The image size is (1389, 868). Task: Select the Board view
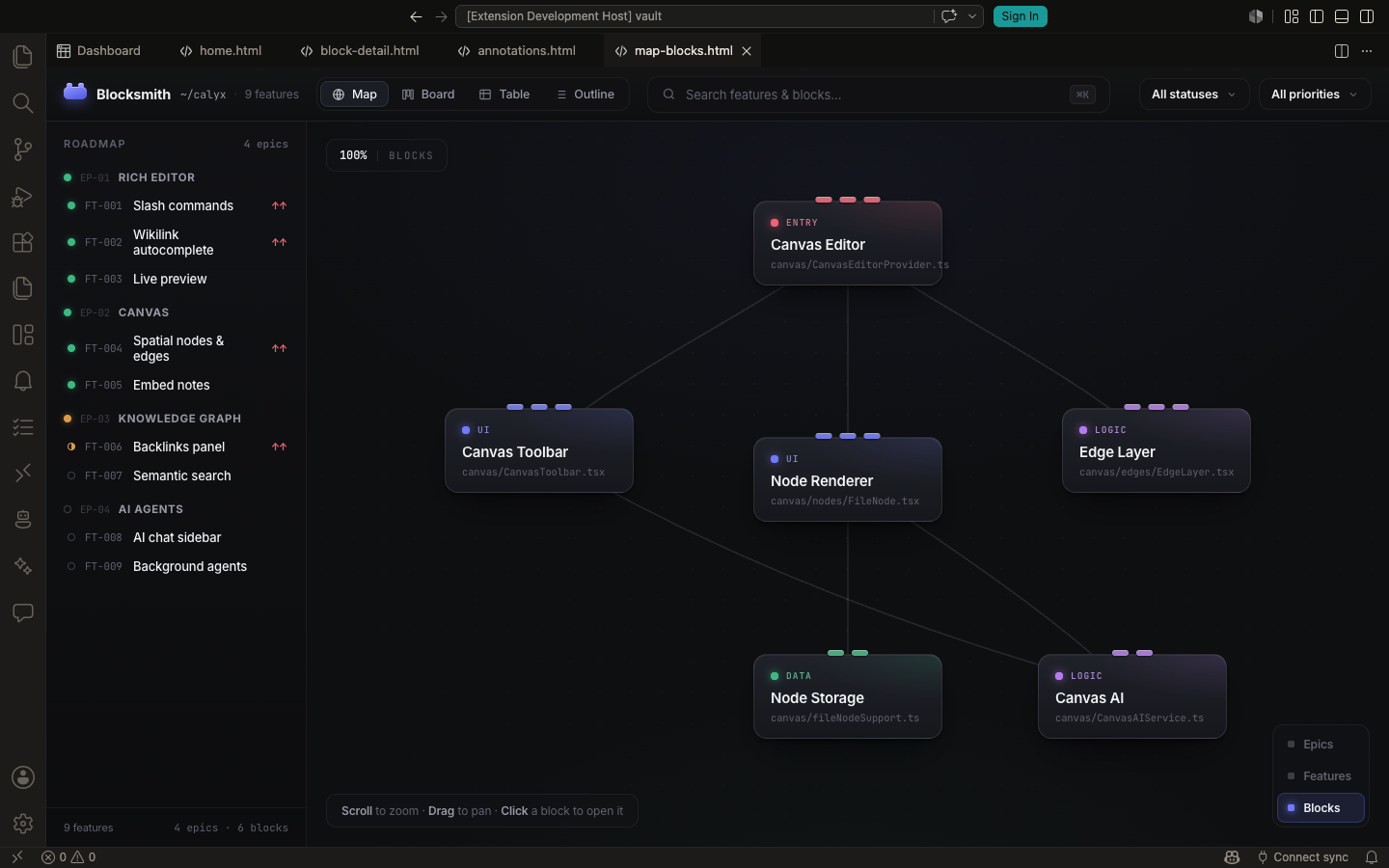click(x=428, y=95)
